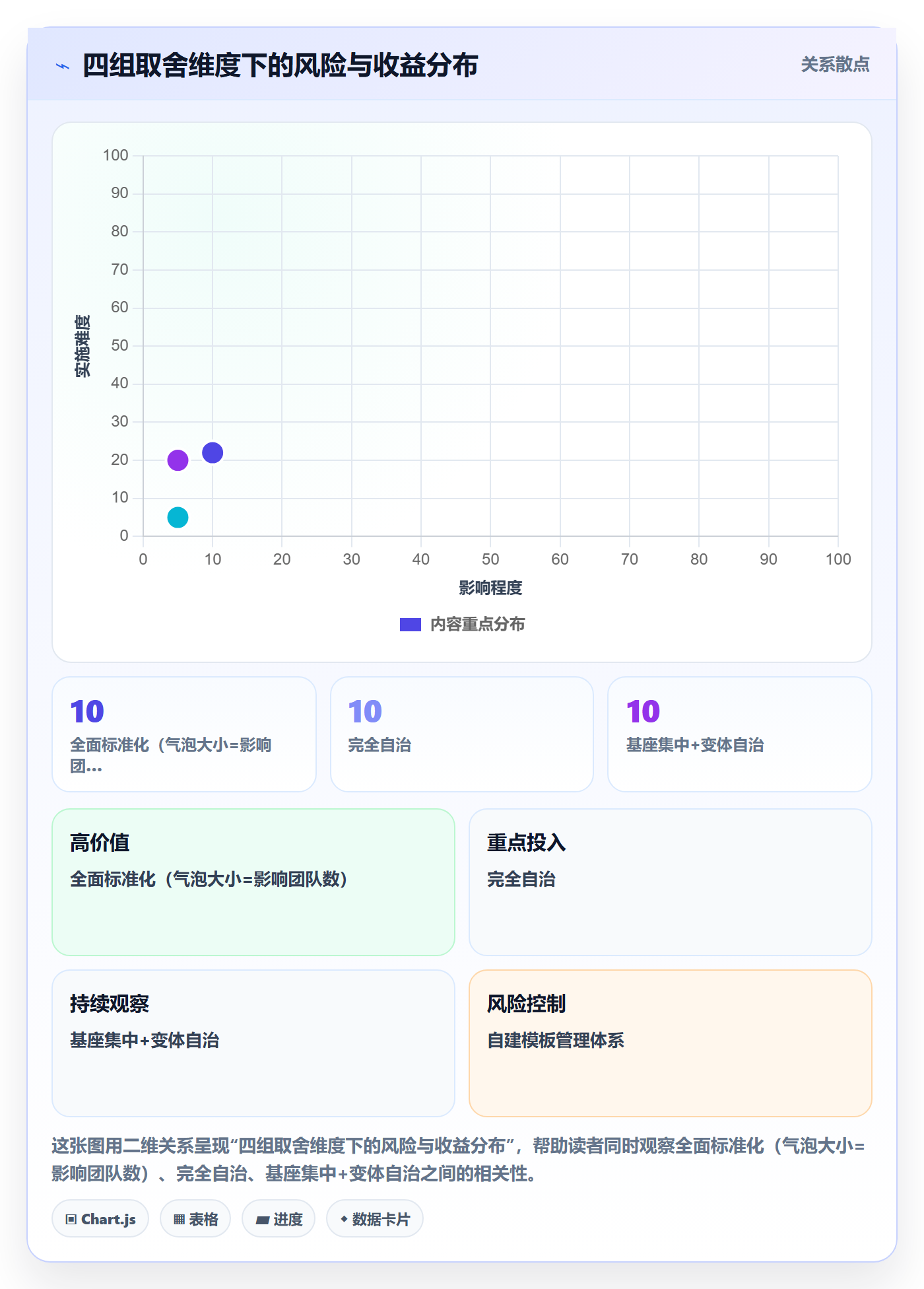Open the 重点投入 quadrant card
Viewport: 924px width, 1289px height.
pos(671,882)
